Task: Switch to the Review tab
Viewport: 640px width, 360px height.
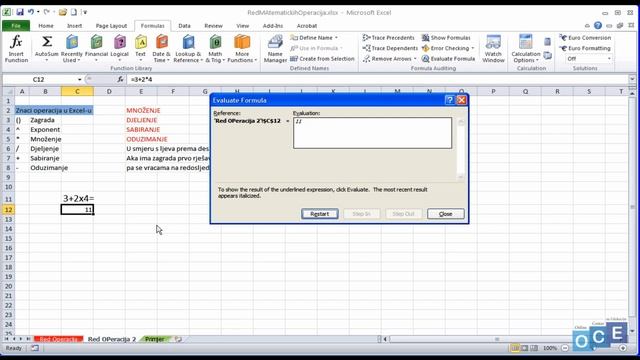Action: pos(213,26)
